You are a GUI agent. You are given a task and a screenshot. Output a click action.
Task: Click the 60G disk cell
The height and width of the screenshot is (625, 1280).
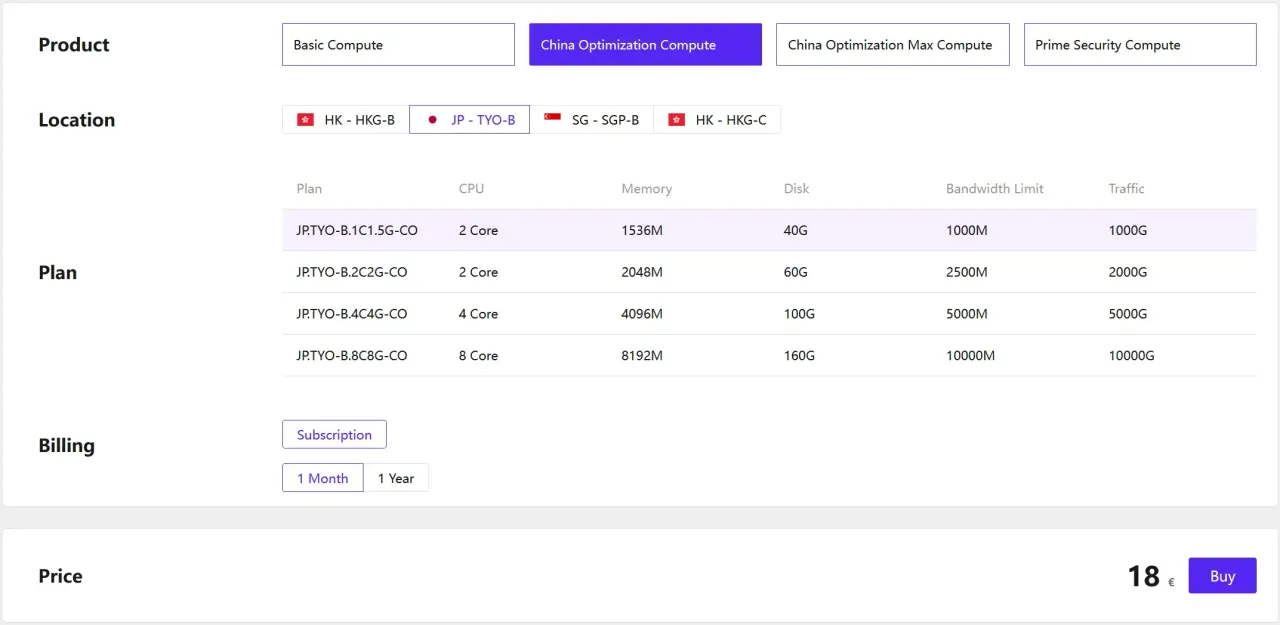[x=795, y=272]
